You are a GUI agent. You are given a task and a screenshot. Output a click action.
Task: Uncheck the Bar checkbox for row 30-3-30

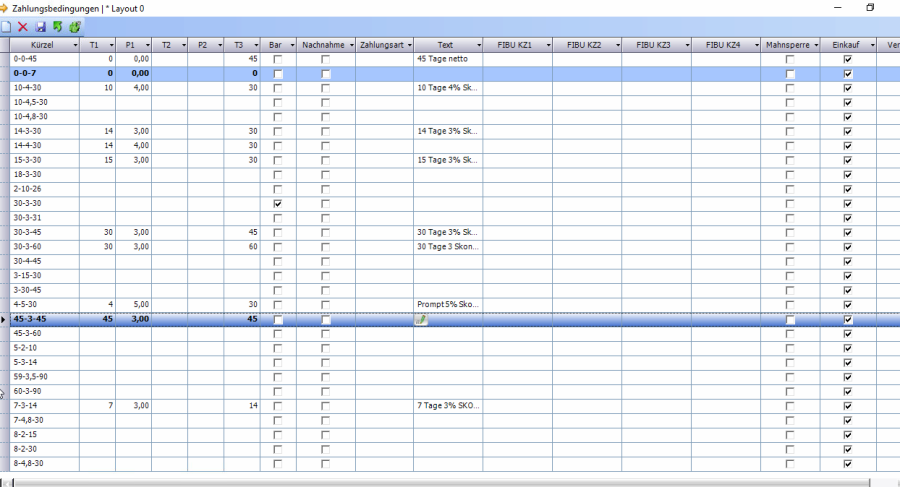(x=278, y=203)
